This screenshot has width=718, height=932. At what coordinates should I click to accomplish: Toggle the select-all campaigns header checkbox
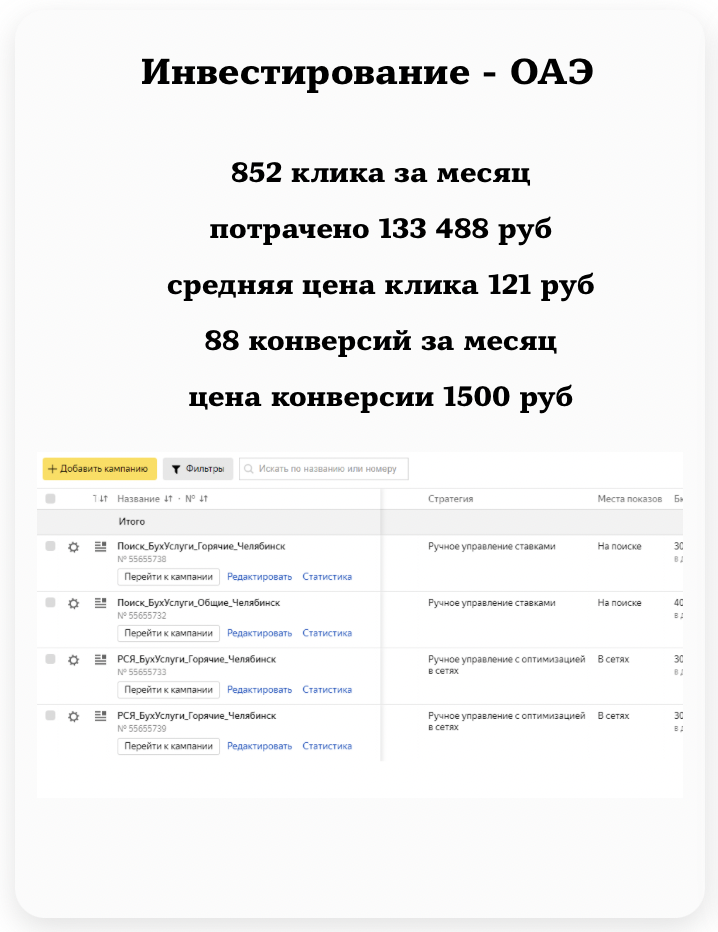[x=50, y=498]
